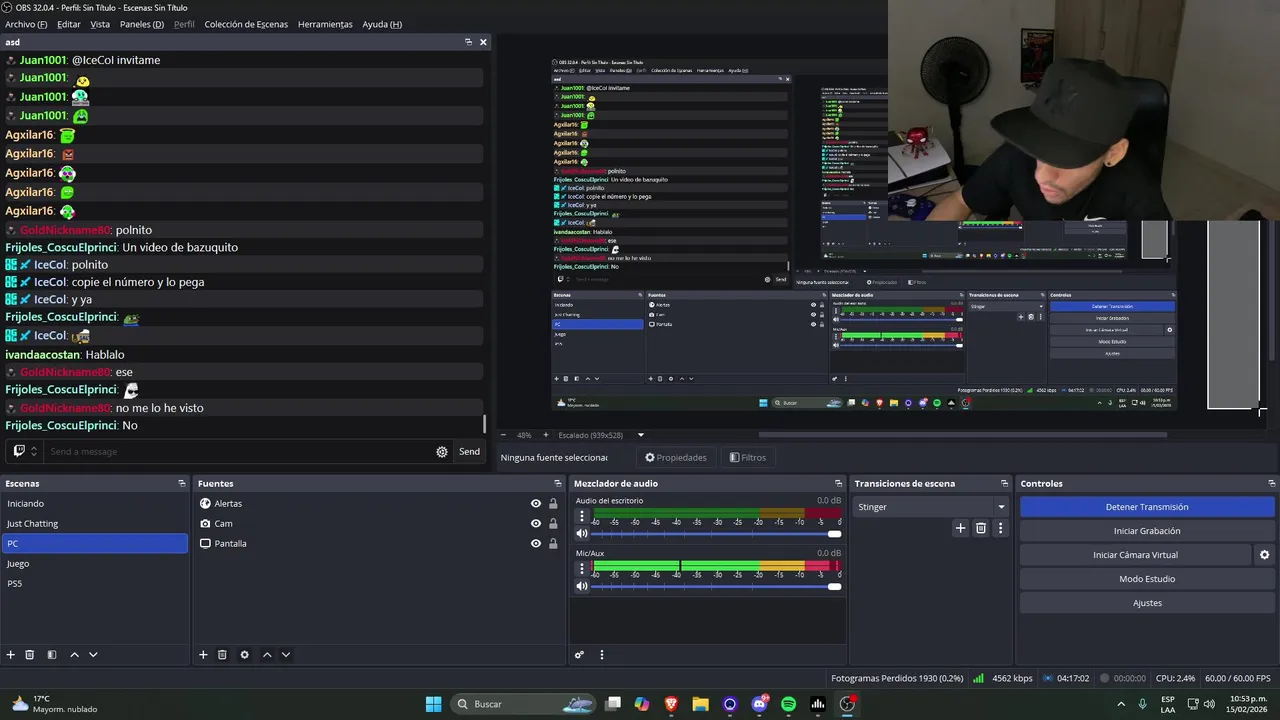This screenshot has width=1280, height=720.
Task: Open Ajustes from the Controles panel
Action: 1147,603
